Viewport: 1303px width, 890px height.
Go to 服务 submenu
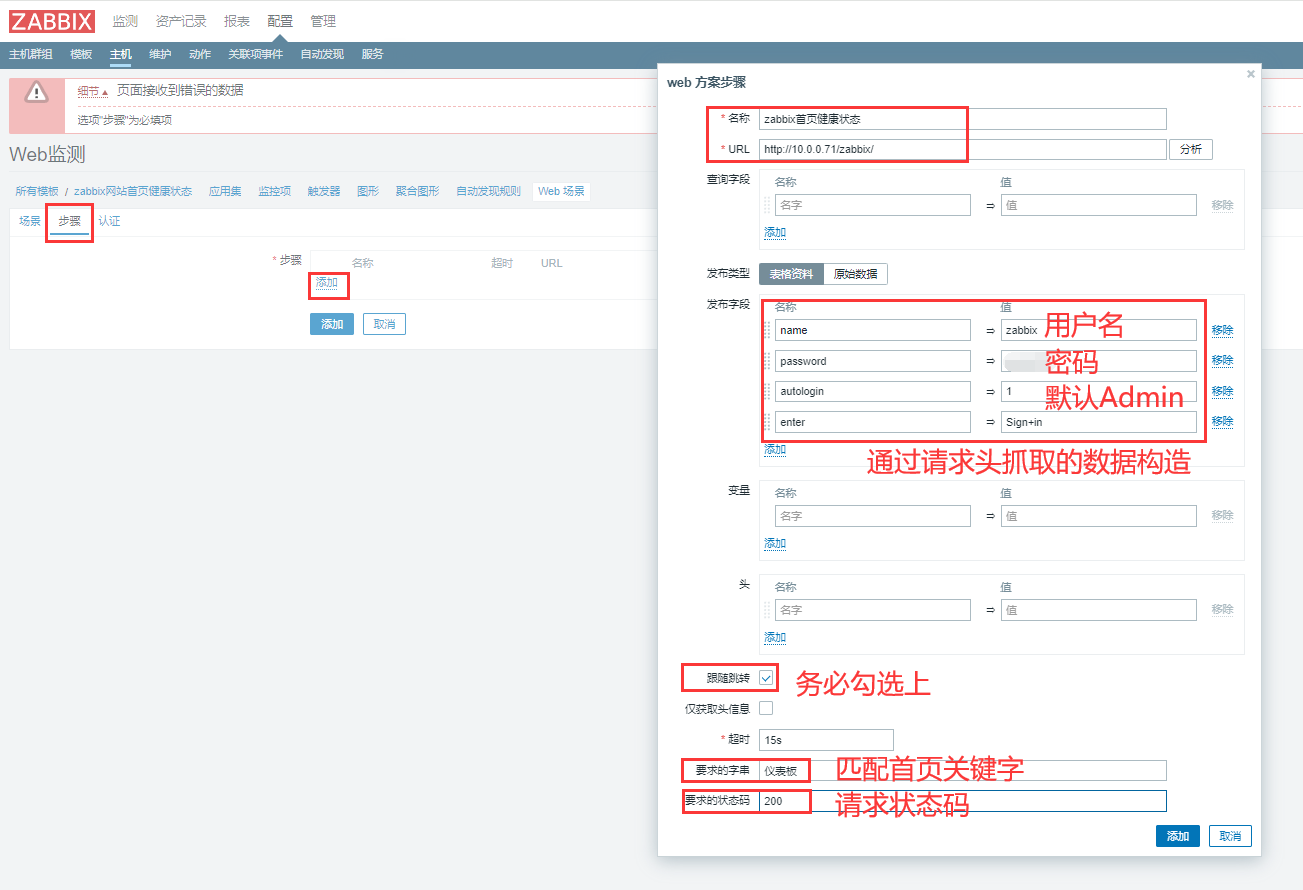click(372, 54)
